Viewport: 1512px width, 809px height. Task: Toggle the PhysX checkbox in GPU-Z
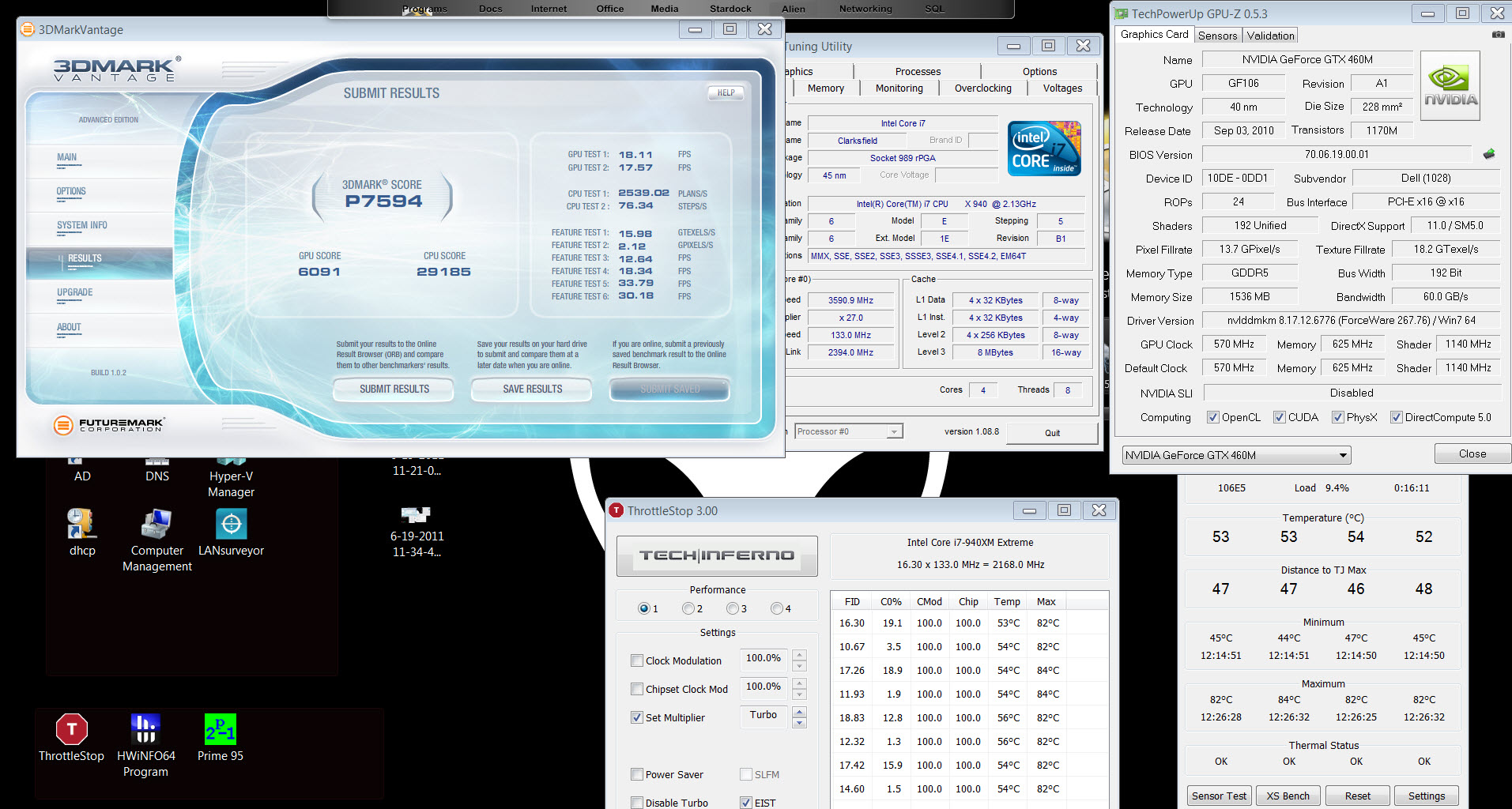pos(1337,417)
